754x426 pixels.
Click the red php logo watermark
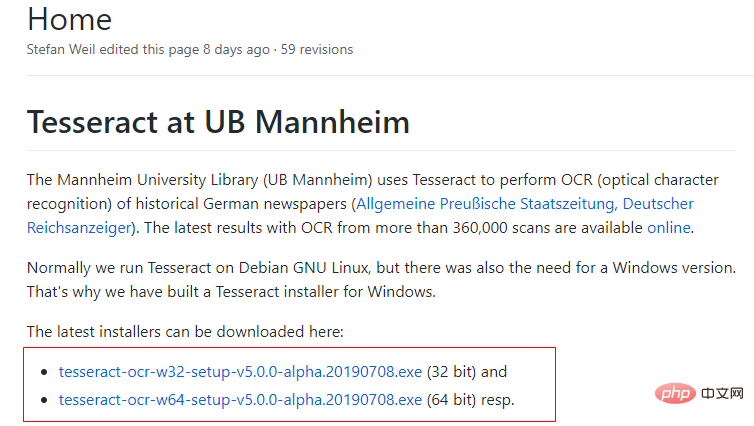pos(675,394)
